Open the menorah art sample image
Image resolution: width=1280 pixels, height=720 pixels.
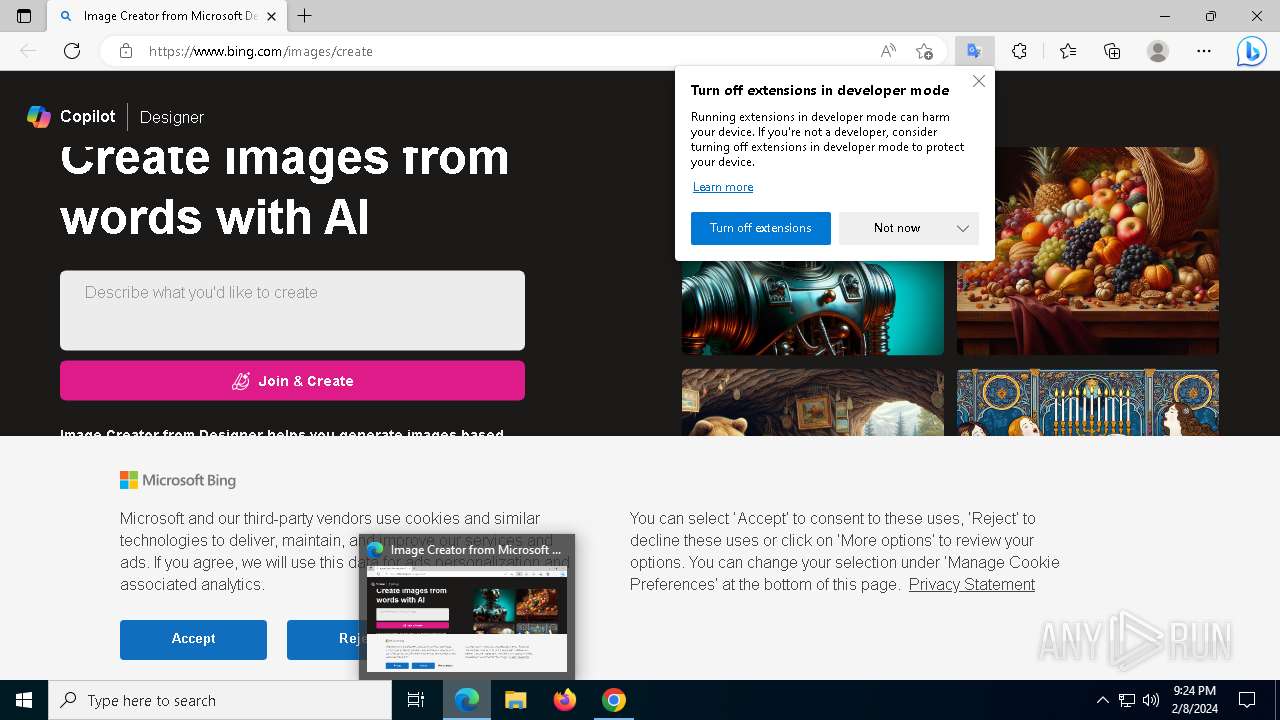click(1088, 403)
